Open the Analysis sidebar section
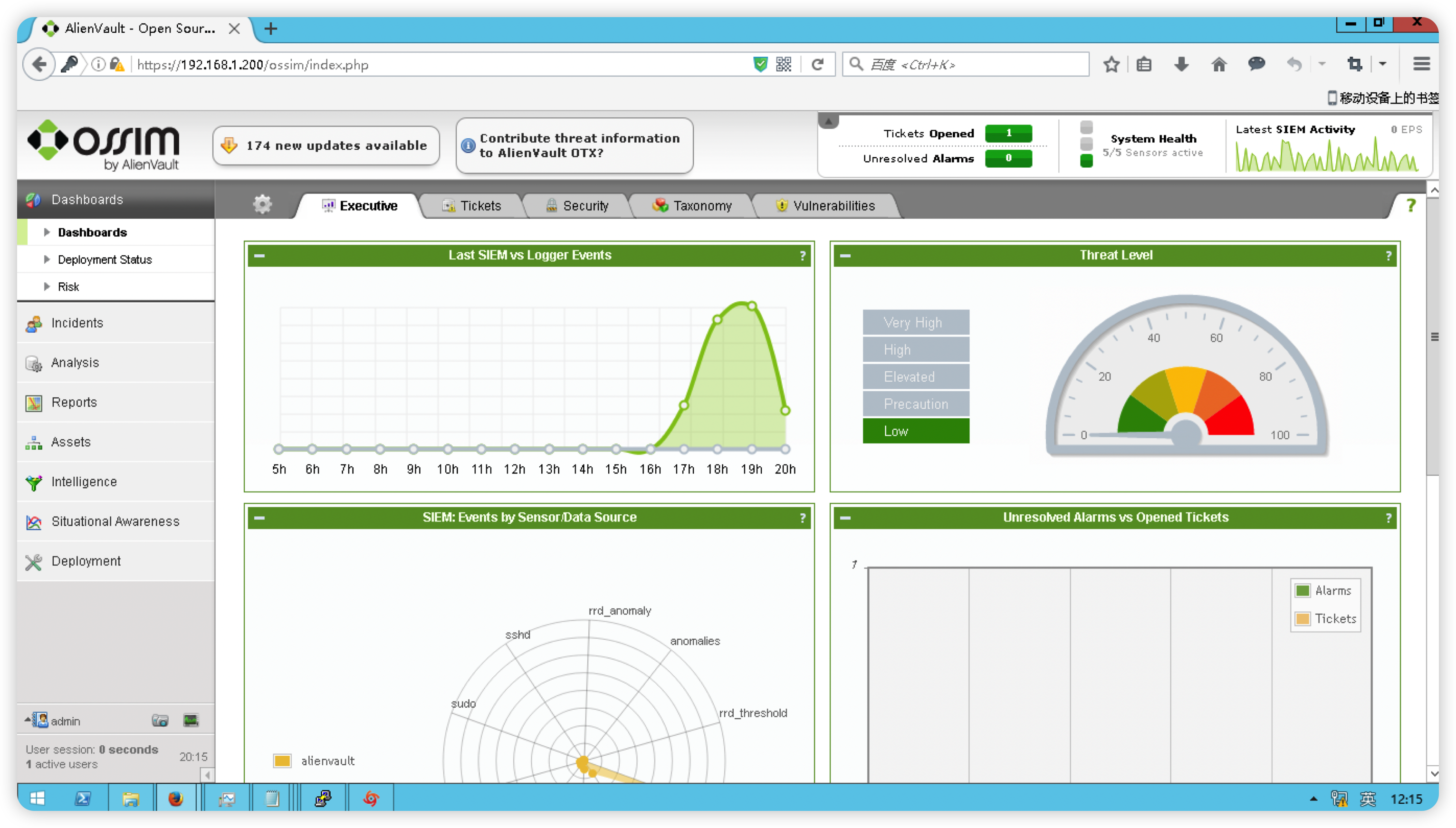Viewport: 1456px width, 828px height. (115, 363)
